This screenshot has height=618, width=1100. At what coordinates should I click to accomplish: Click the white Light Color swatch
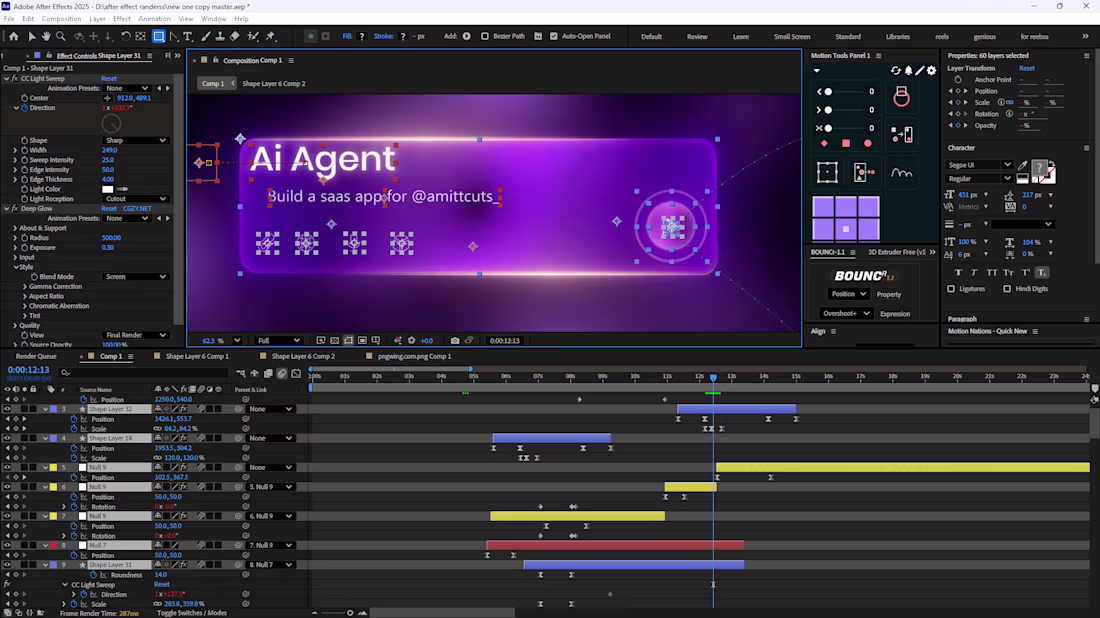click(x=108, y=189)
